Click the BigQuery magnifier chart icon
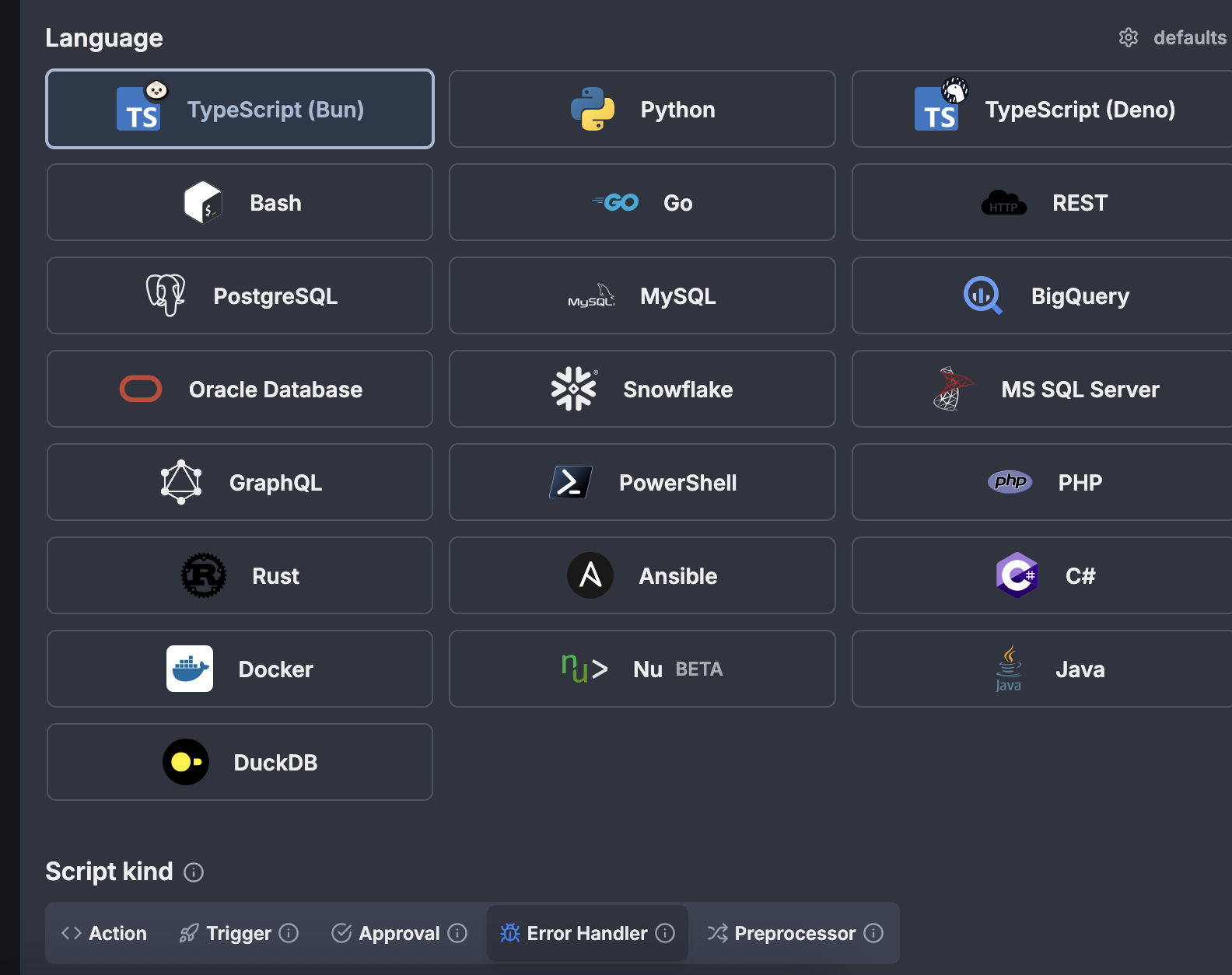 coord(983,295)
